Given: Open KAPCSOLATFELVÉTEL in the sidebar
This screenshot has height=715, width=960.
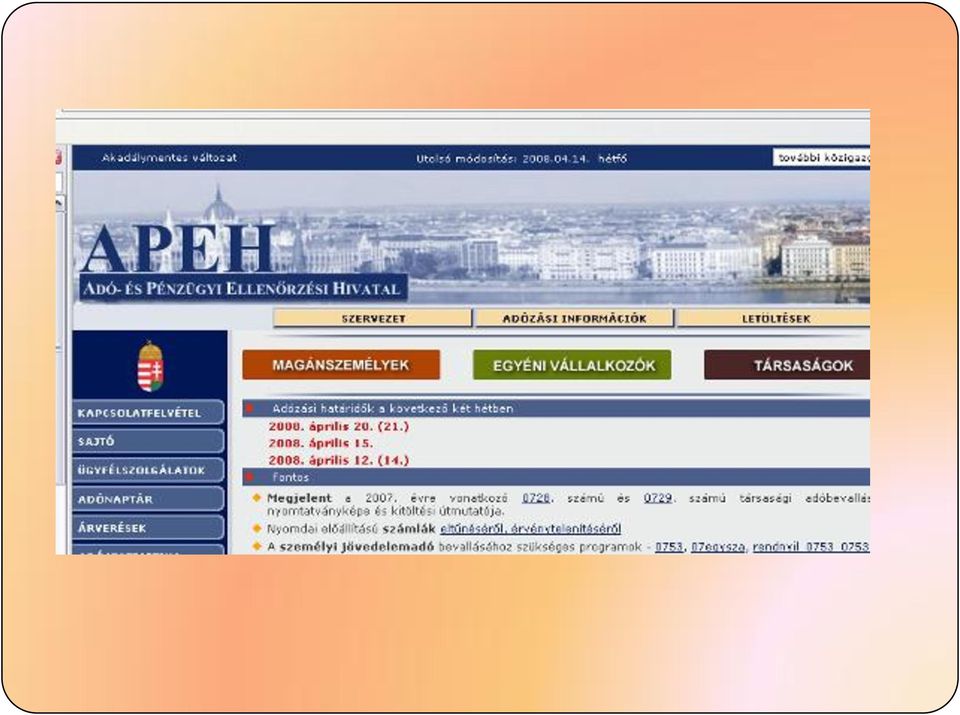Looking at the screenshot, I should pyautogui.click(x=148, y=413).
